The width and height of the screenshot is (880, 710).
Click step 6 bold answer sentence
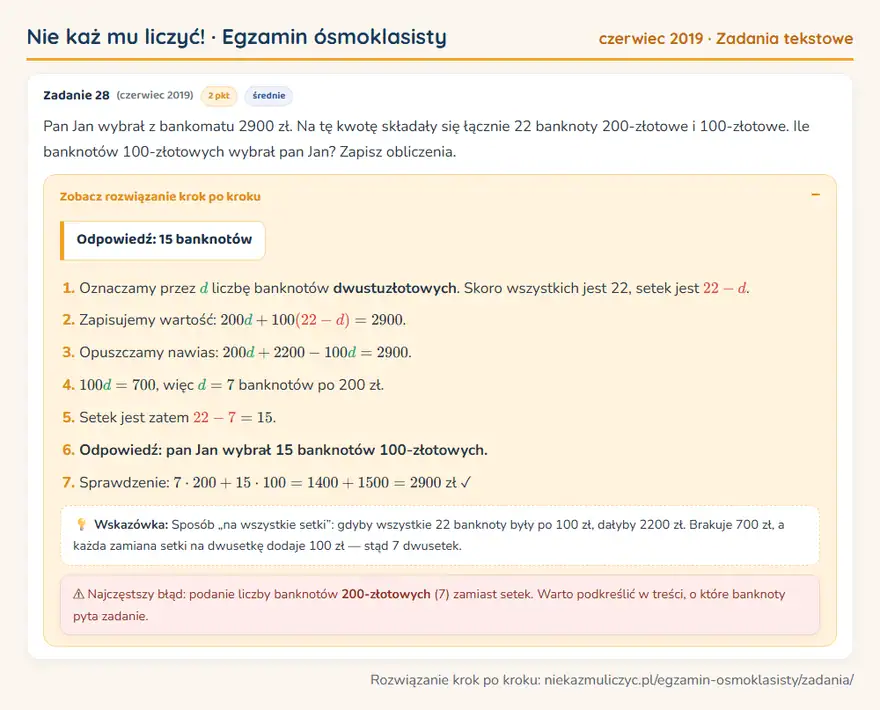[275, 450]
